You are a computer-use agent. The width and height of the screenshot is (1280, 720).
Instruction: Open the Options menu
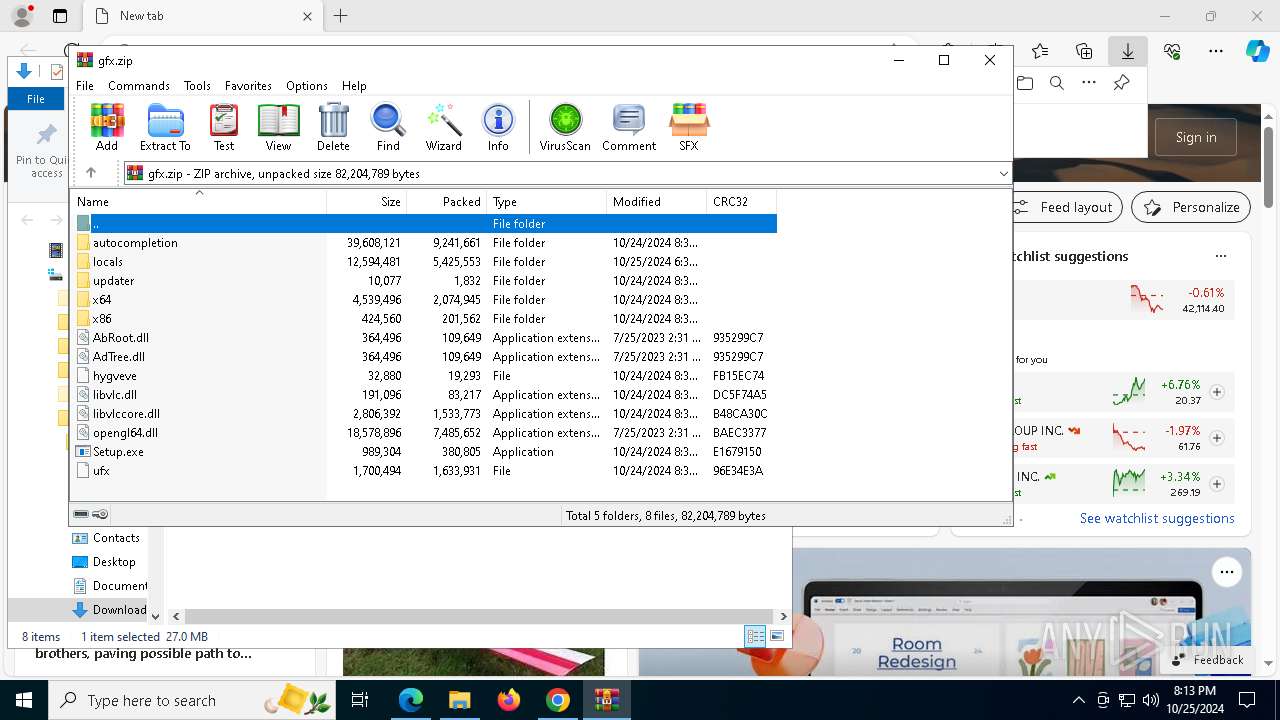point(306,86)
